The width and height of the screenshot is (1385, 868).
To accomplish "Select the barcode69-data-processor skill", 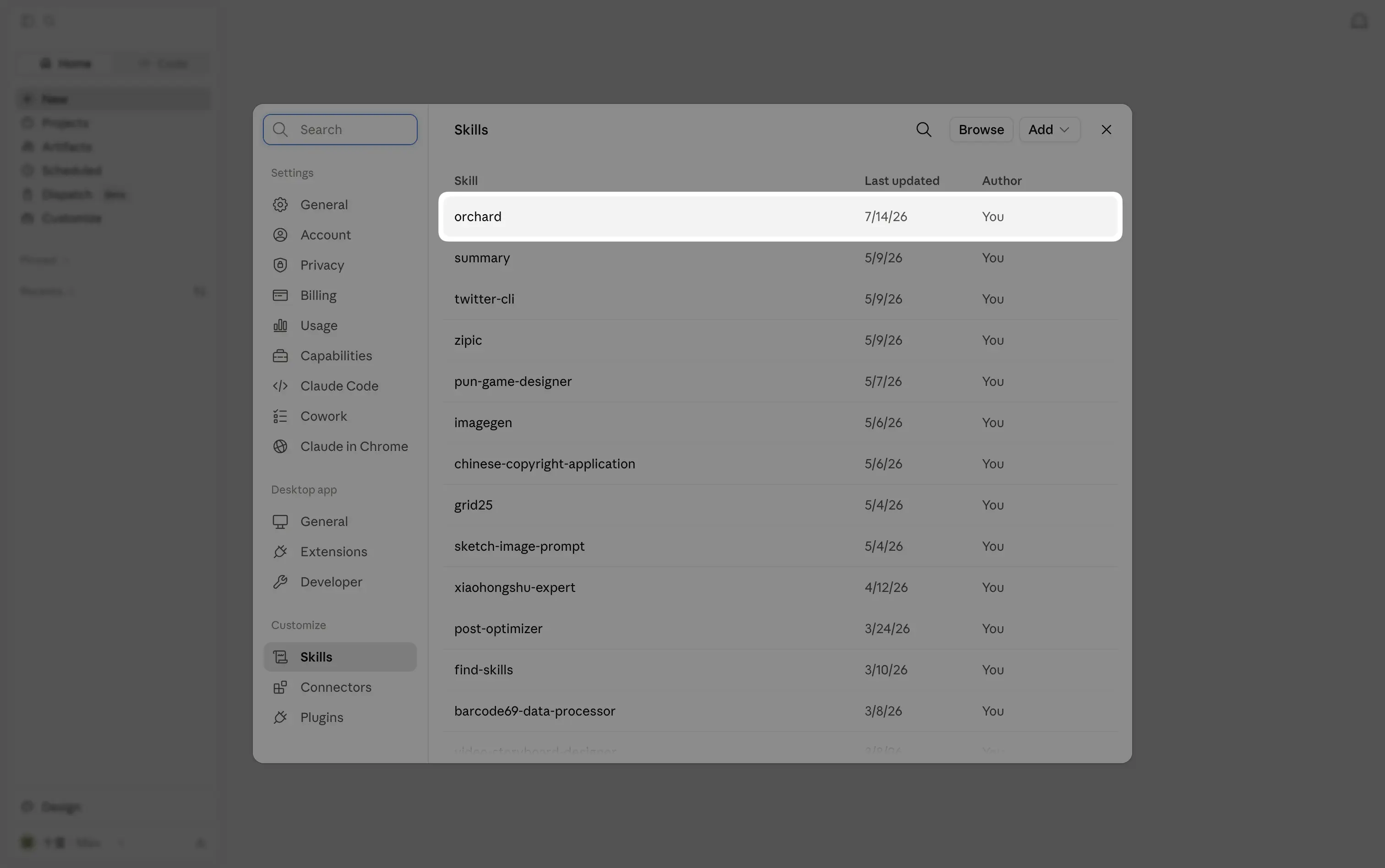I will coord(780,711).
